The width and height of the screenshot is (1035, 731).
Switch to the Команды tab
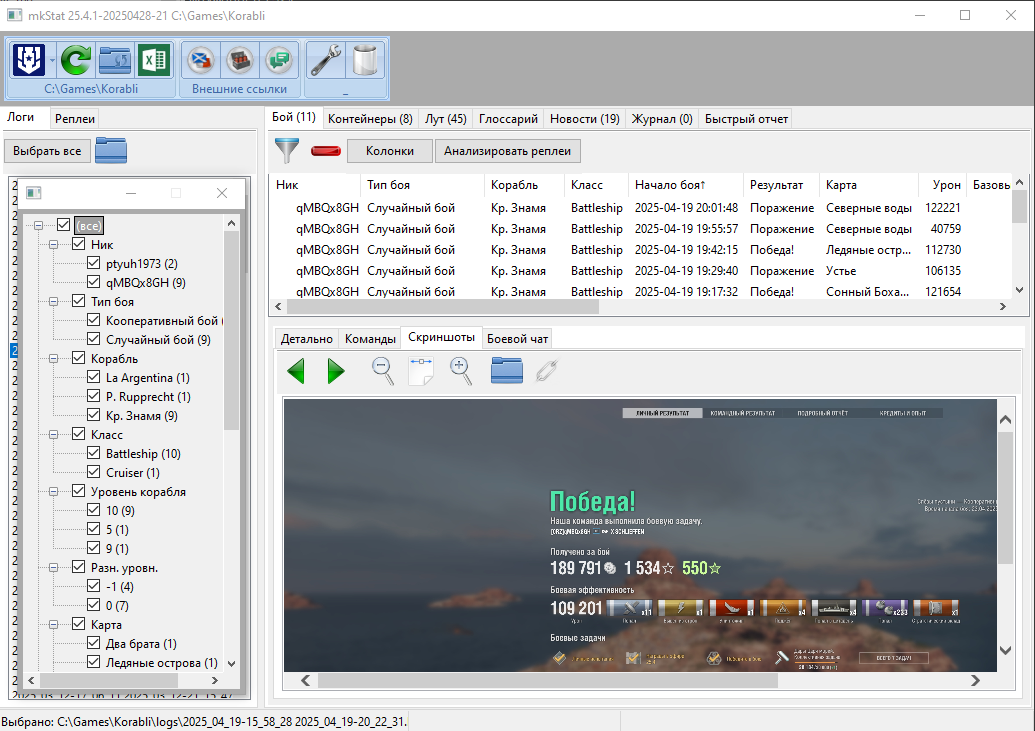point(370,339)
